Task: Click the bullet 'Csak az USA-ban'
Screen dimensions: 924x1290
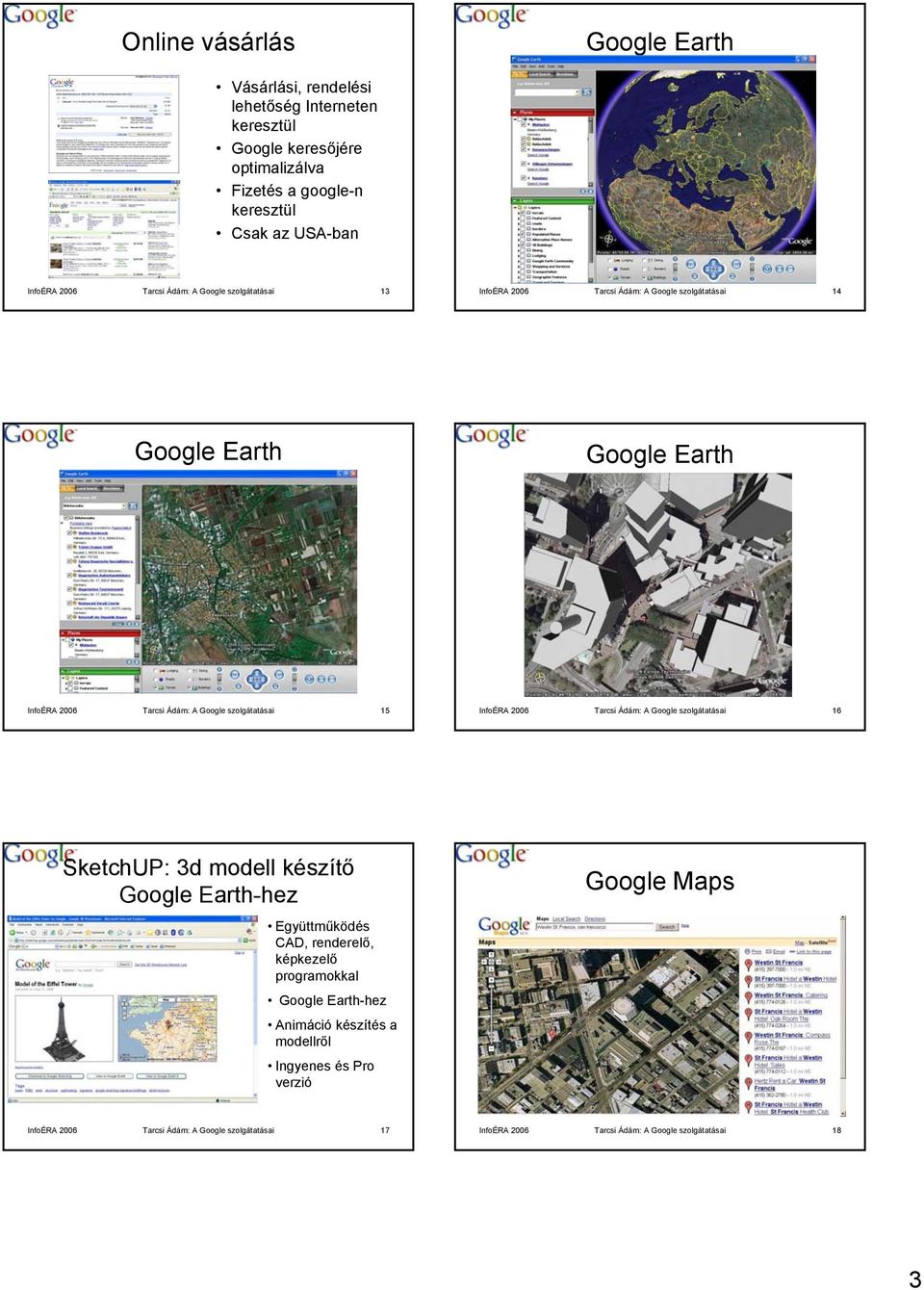Action: tap(295, 233)
